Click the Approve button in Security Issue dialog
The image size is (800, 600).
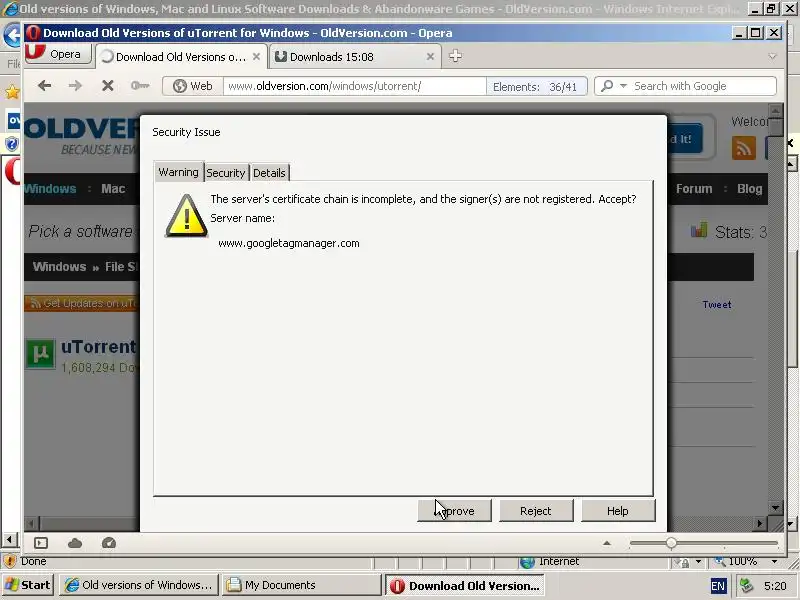click(x=454, y=511)
